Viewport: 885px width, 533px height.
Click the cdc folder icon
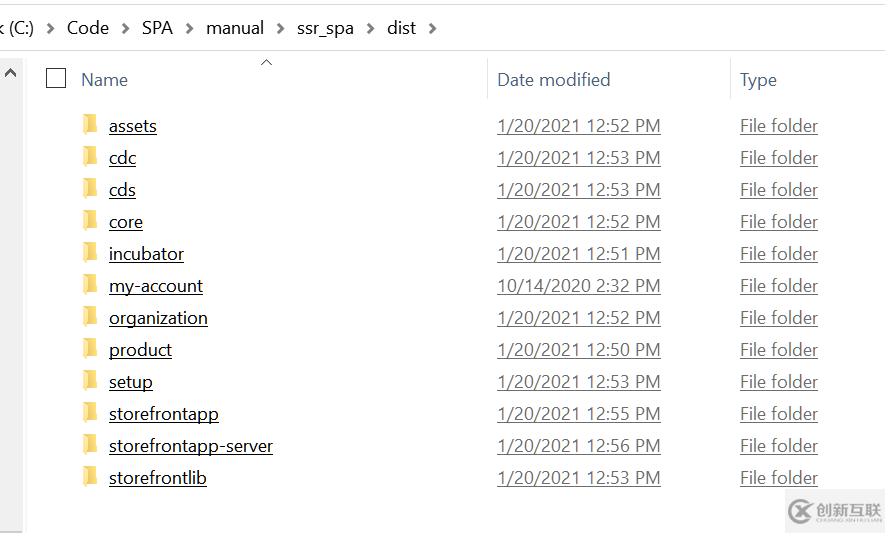click(x=90, y=156)
